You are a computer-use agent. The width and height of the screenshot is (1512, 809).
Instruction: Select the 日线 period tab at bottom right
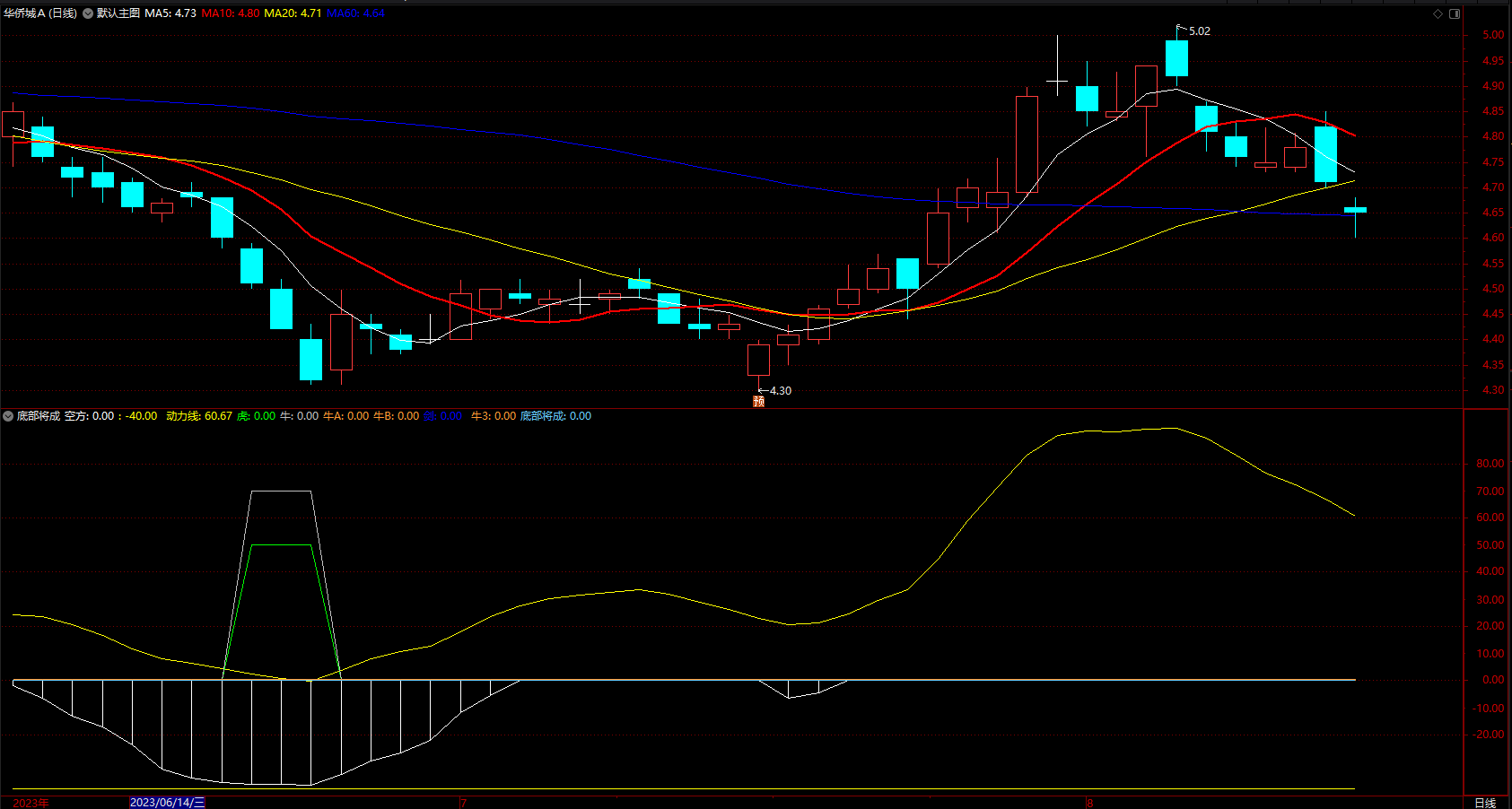tap(1486, 803)
